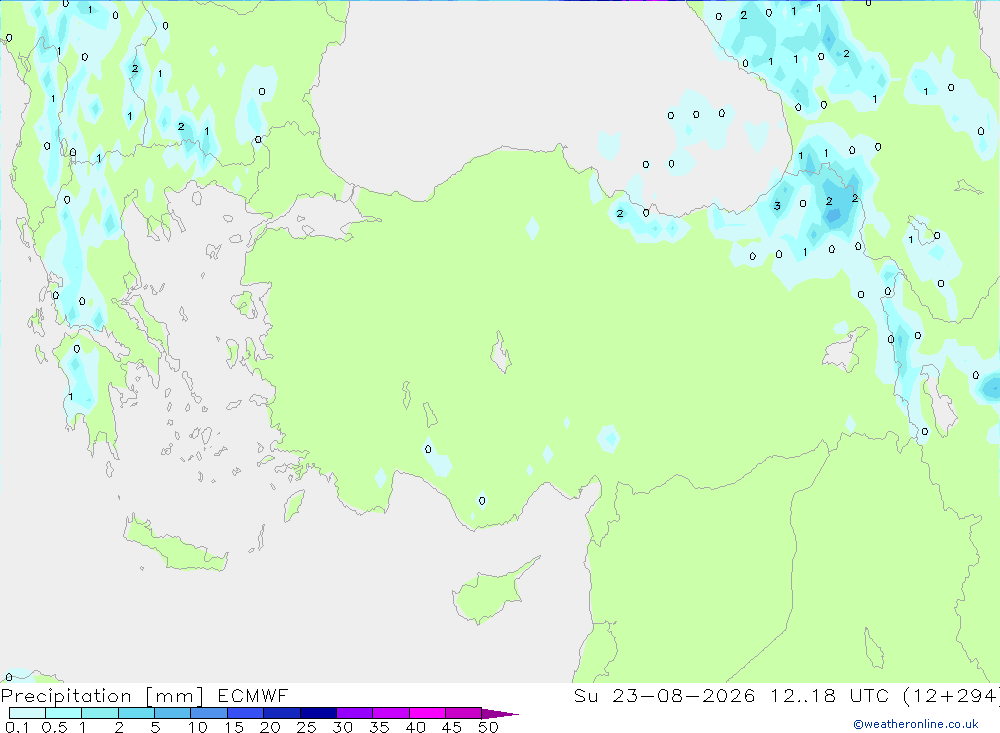Click the 2–5 mm legend color swatch
This screenshot has height=733, width=1000.
point(136,713)
